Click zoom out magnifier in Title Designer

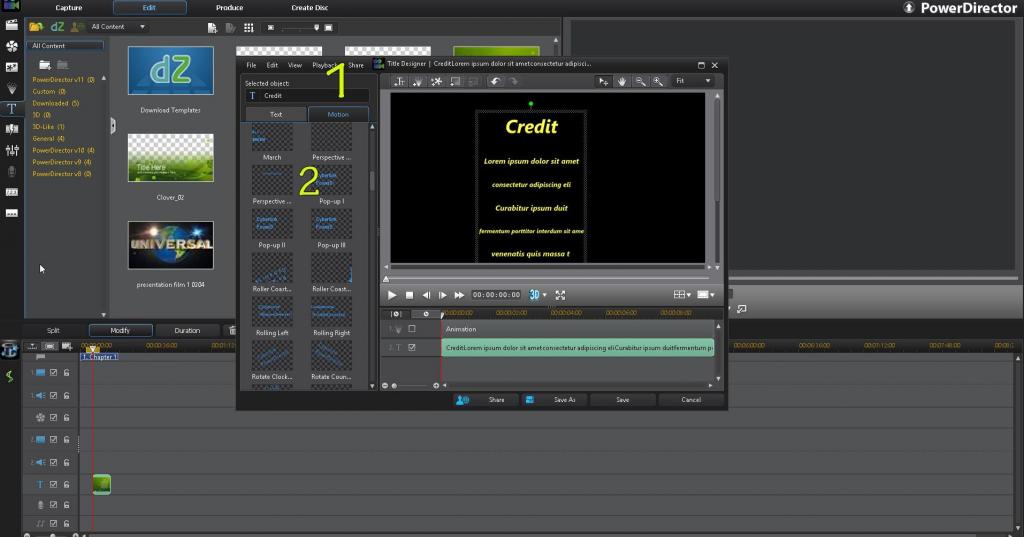(x=640, y=81)
